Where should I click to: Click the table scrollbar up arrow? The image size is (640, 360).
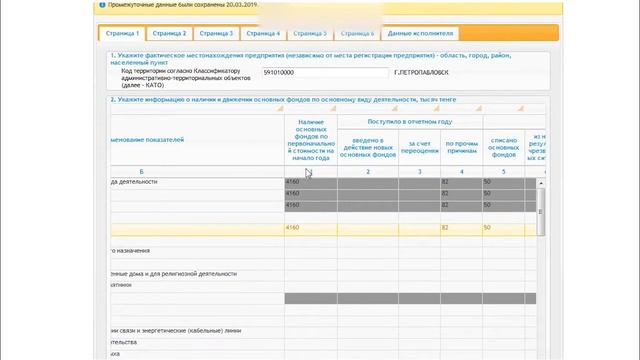click(541, 183)
